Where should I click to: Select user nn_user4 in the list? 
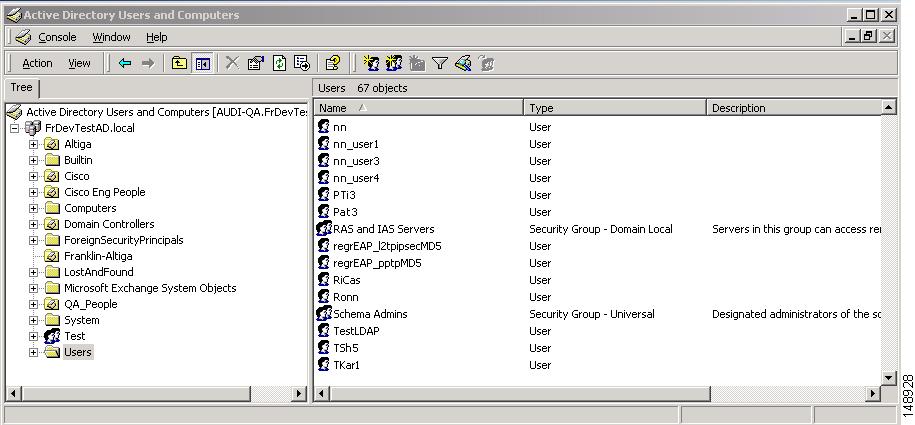(x=356, y=177)
